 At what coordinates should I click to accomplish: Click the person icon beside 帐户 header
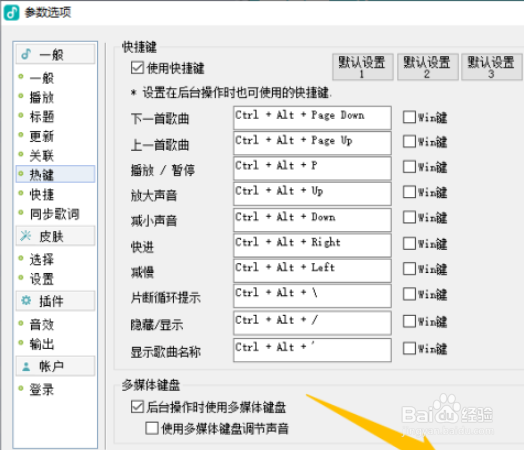pyautogui.click(x=26, y=366)
